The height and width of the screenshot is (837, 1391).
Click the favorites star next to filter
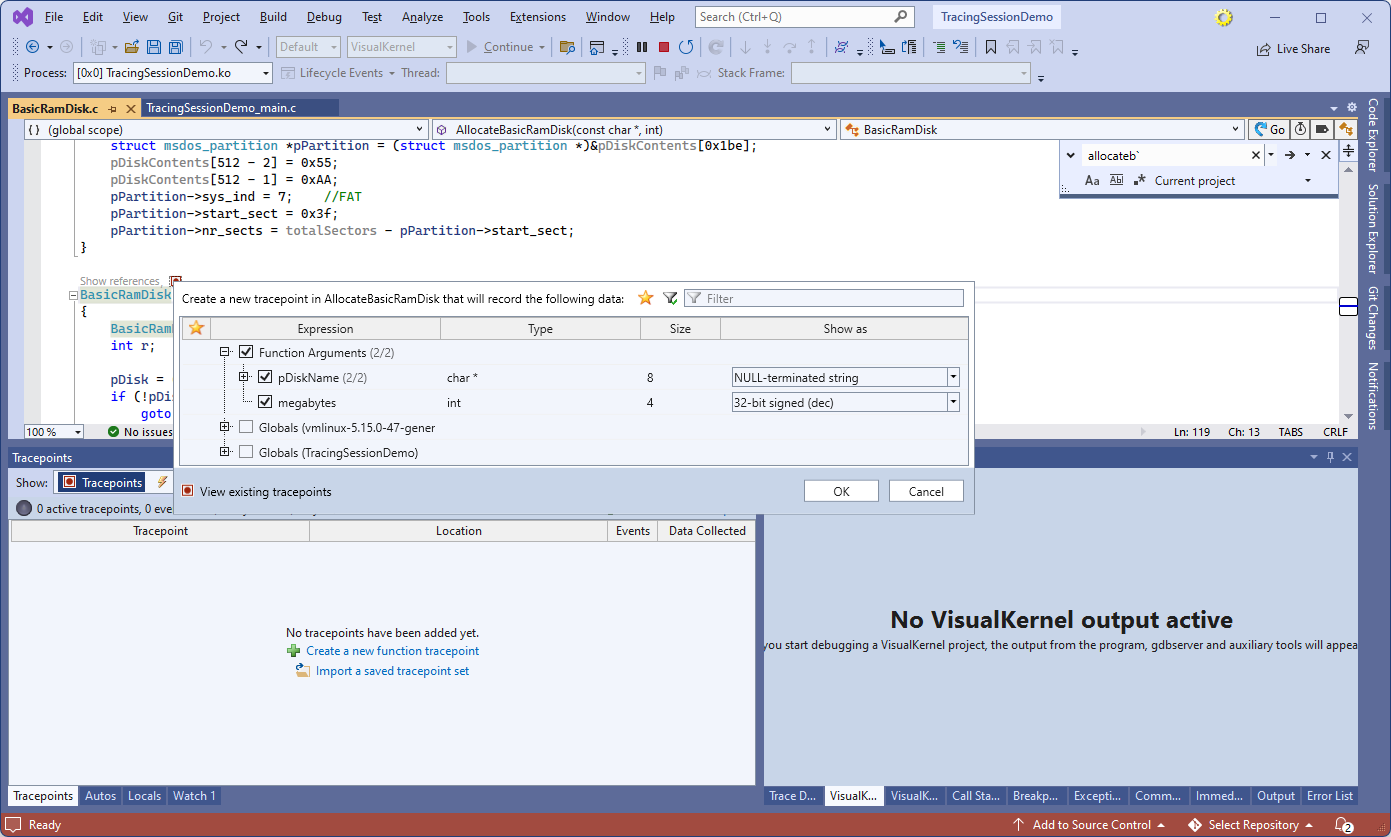646,298
